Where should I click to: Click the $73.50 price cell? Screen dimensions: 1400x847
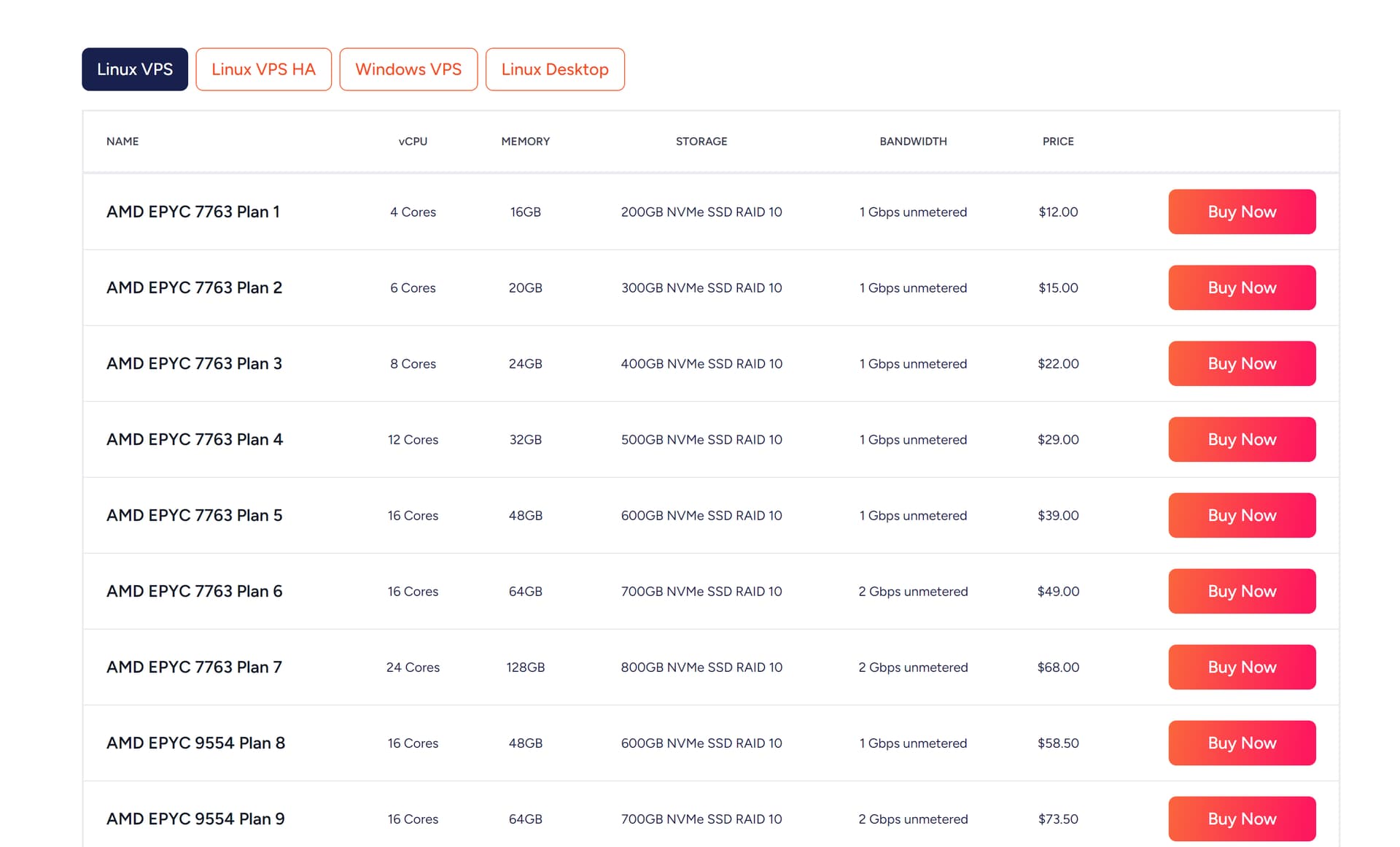point(1058,819)
